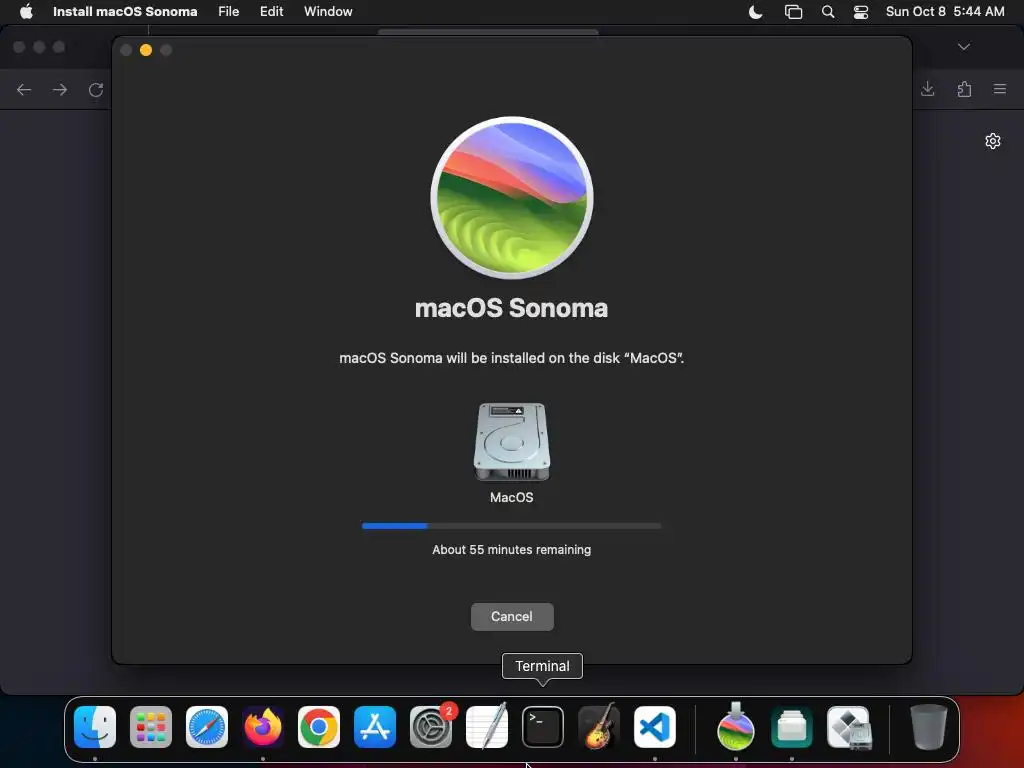Launch Google Chrome from the Dock
This screenshot has width=1024, height=768.
coord(319,727)
